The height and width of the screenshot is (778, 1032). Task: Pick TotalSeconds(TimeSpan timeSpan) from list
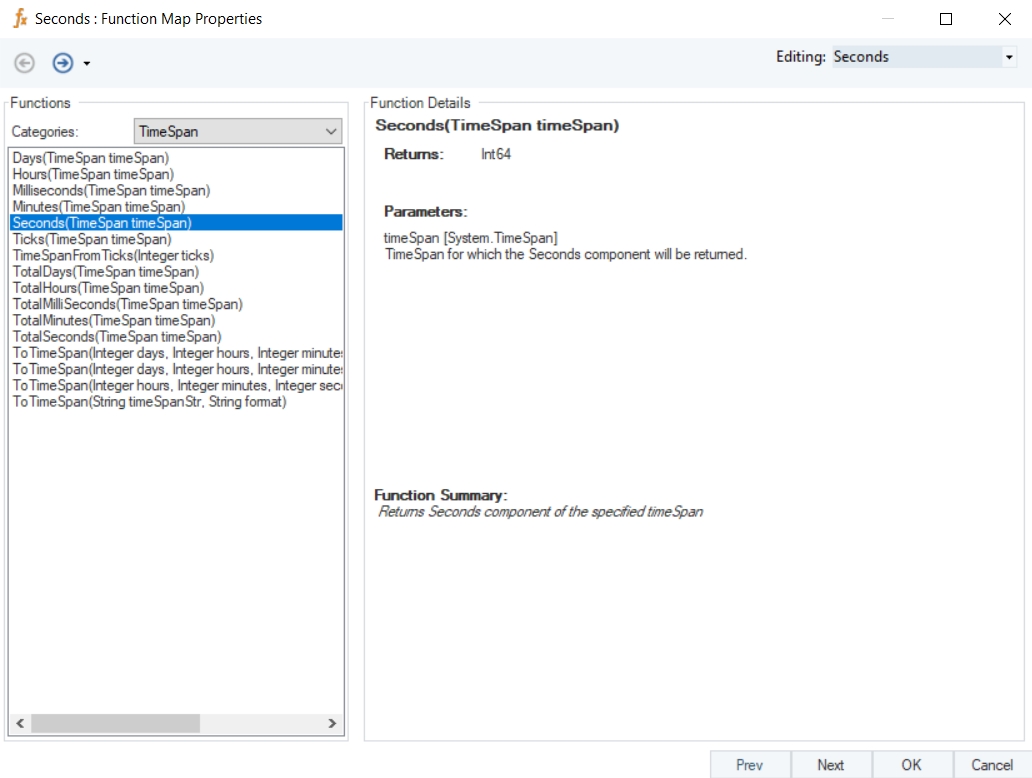pos(117,337)
